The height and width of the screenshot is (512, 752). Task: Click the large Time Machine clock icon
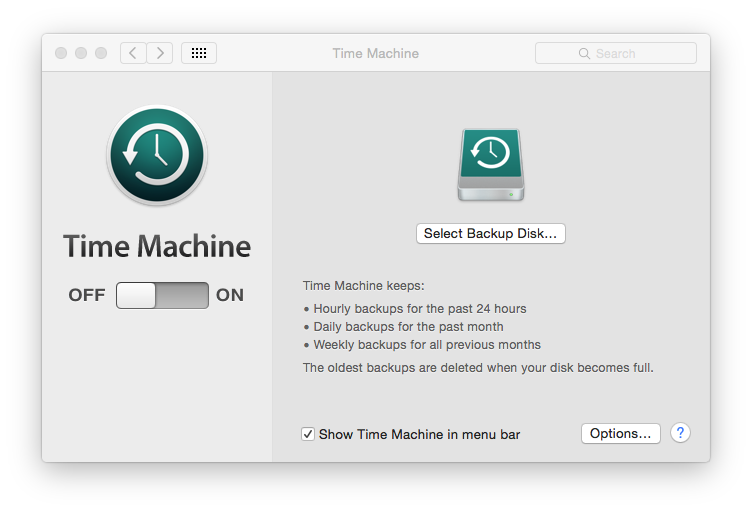tap(157, 155)
